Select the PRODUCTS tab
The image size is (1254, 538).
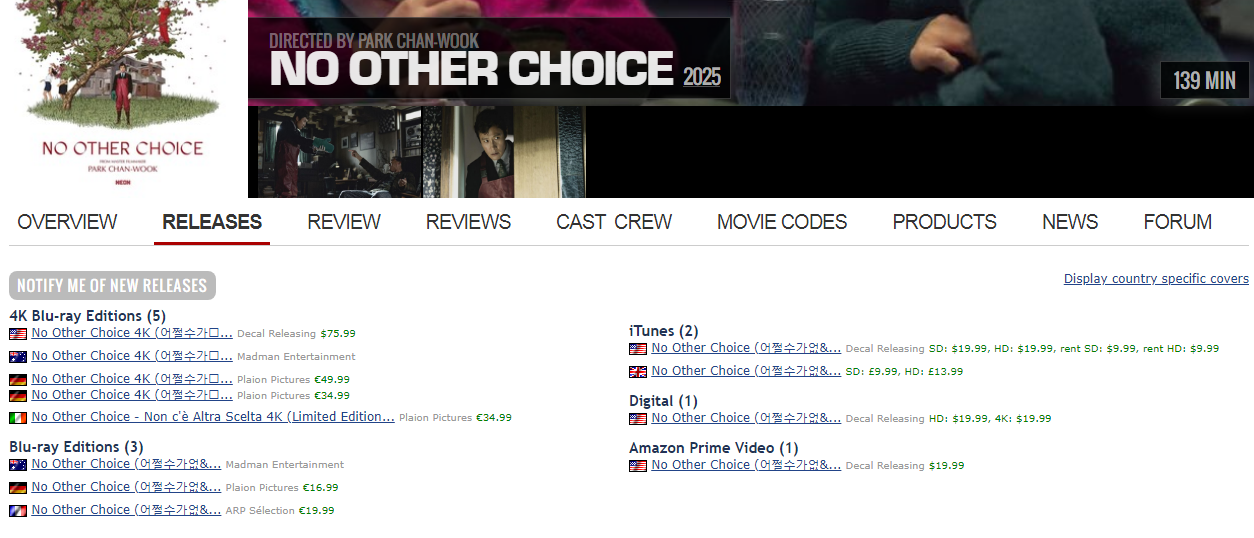(945, 222)
